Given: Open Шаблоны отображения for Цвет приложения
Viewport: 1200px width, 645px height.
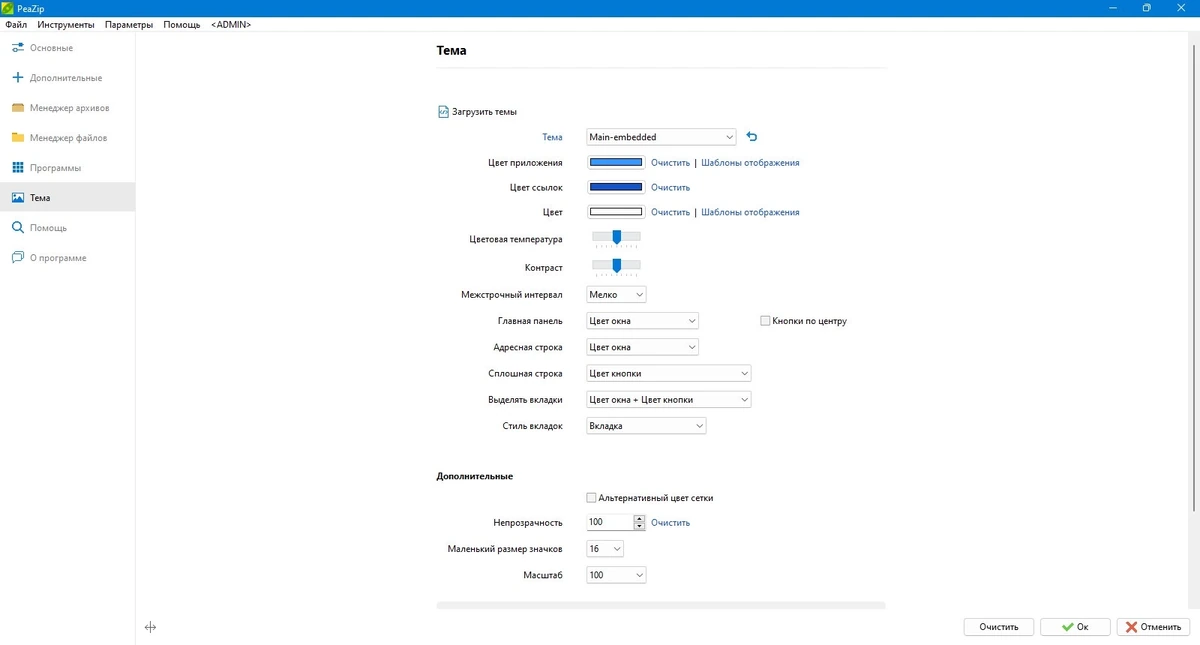Looking at the screenshot, I should [750, 163].
